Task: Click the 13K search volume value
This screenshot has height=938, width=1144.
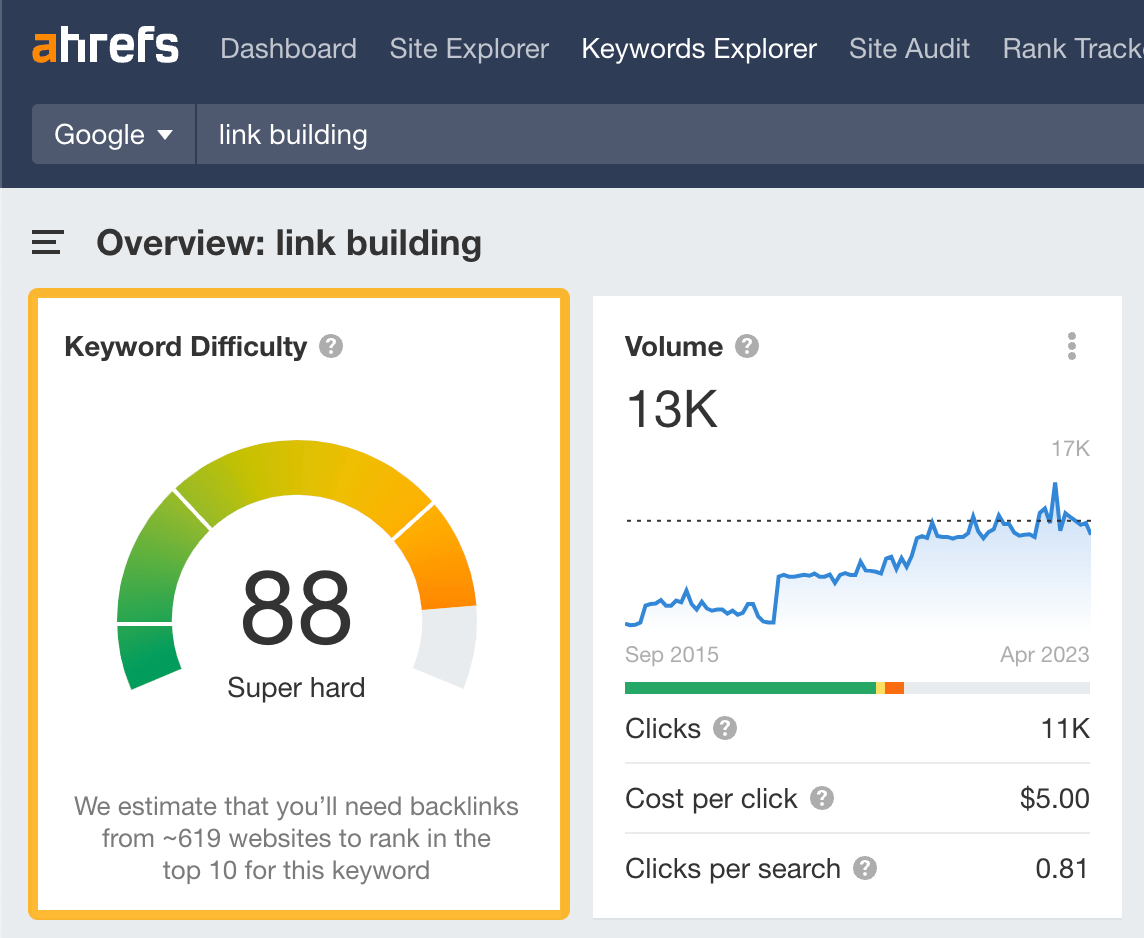Action: 671,410
